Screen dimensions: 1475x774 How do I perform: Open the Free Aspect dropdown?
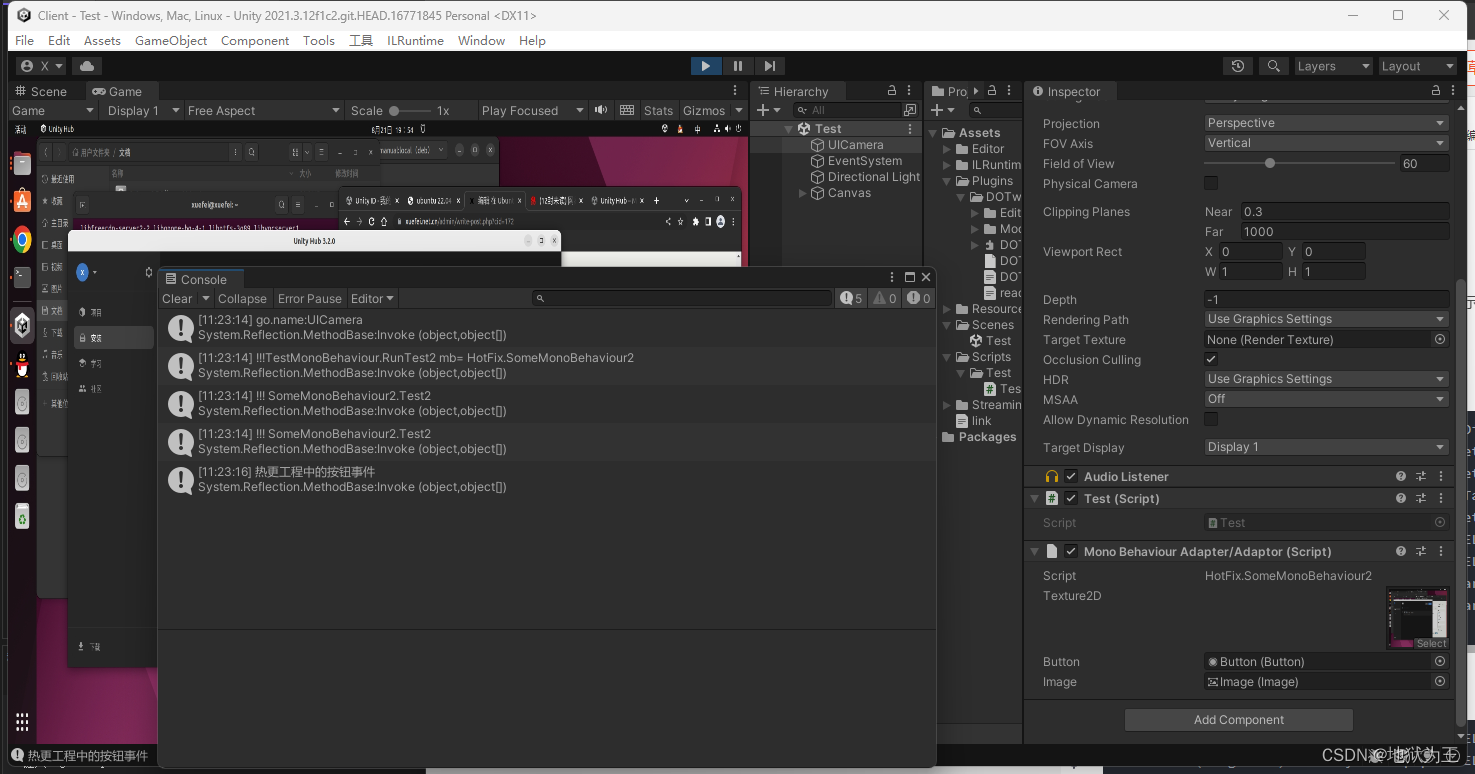pyautogui.click(x=264, y=110)
